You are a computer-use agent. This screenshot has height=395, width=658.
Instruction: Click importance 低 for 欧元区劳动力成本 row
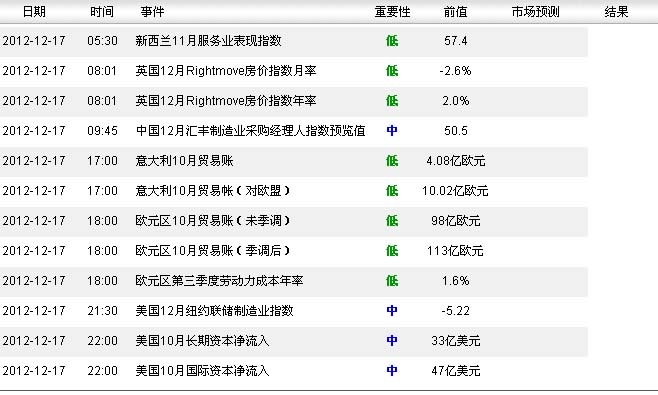tap(392, 281)
